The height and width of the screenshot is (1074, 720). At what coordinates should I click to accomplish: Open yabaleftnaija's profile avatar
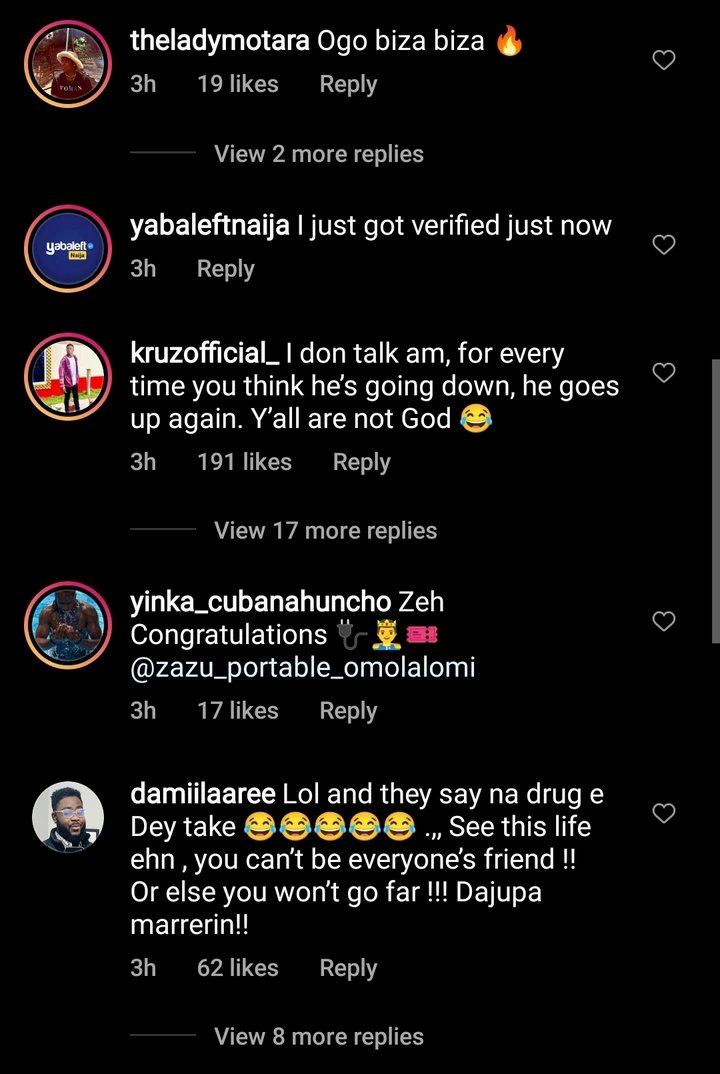(67, 247)
